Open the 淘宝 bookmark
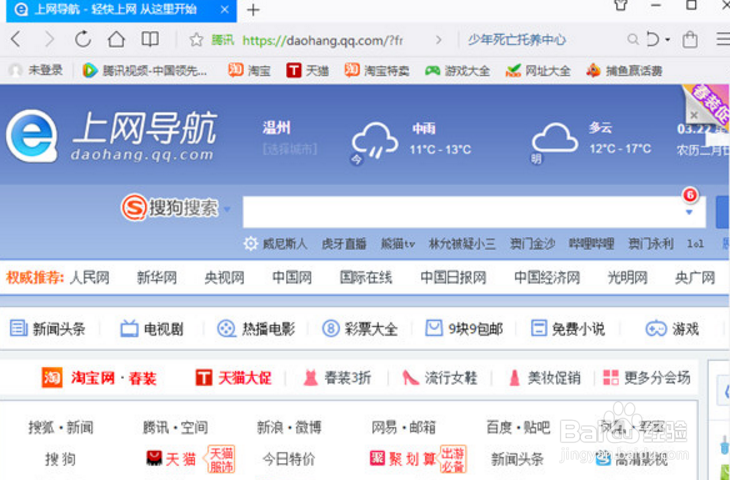Viewport: 730px width, 480px height. coord(249,71)
